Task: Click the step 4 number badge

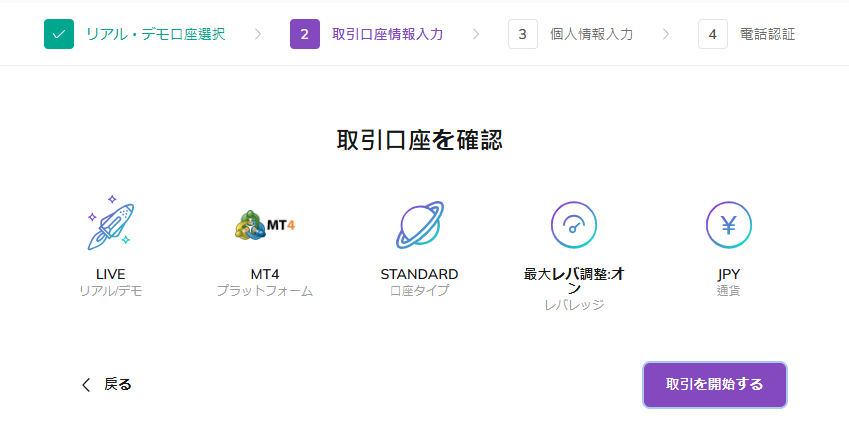Action: (712, 34)
